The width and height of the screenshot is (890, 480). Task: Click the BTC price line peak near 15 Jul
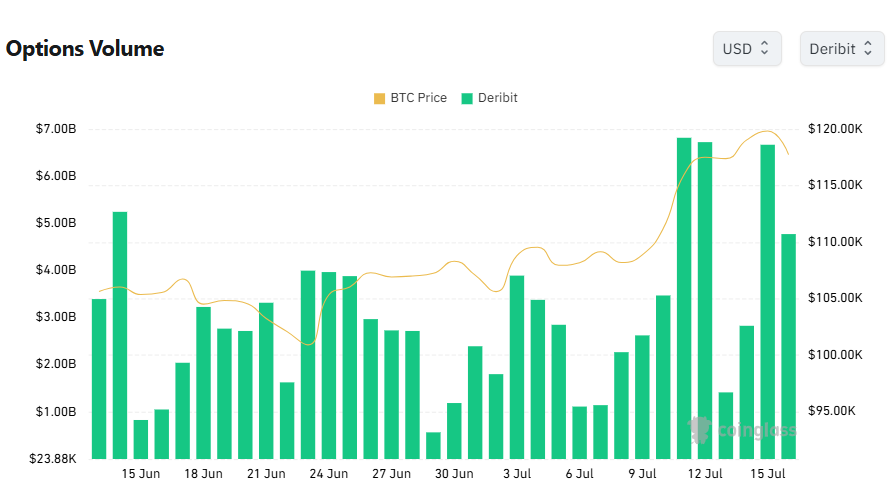click(767, 131)
